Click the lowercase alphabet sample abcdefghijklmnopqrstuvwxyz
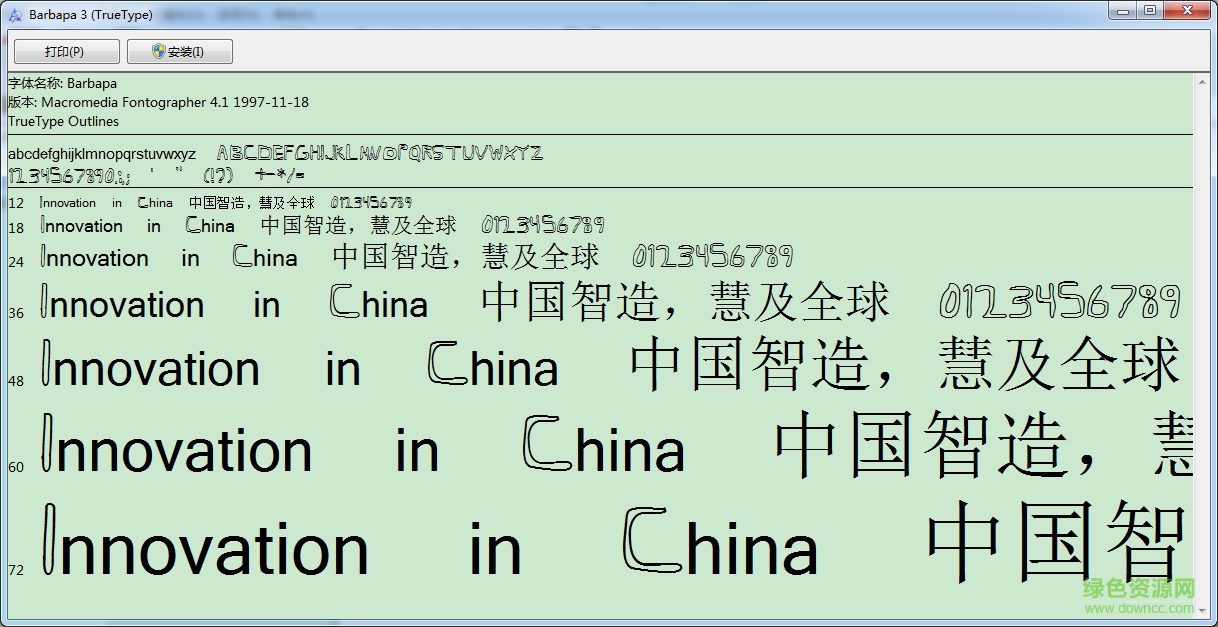The width and height of the screenshot is (1218, 627). (x=102, y=154)
